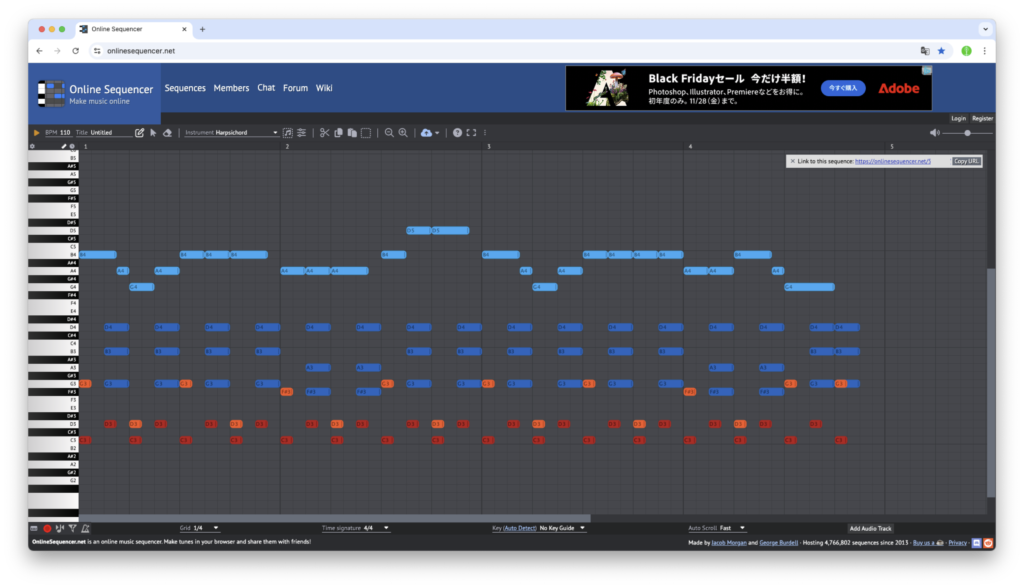Toggle the red Record button
The height and width of the screenshot is (588, 1024).
pyautogui.click(x=46, y=528)
